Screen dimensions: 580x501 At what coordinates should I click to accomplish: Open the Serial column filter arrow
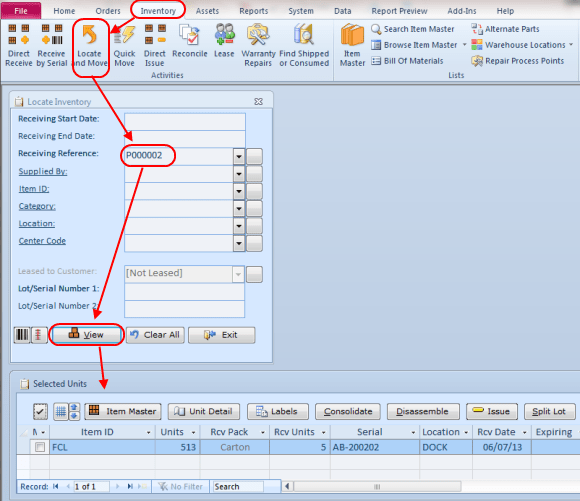coord(413,432)
